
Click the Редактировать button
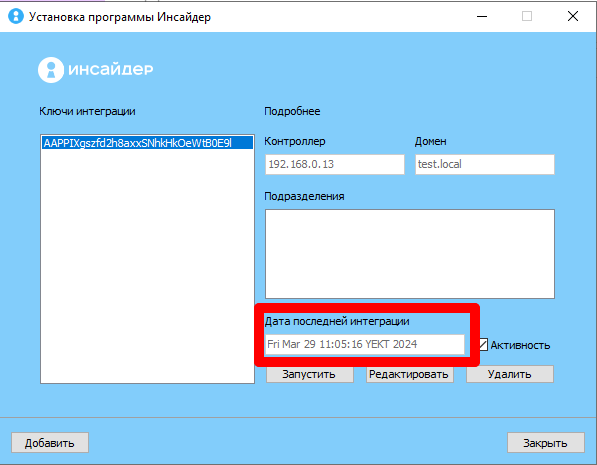(x=410, y=374)
